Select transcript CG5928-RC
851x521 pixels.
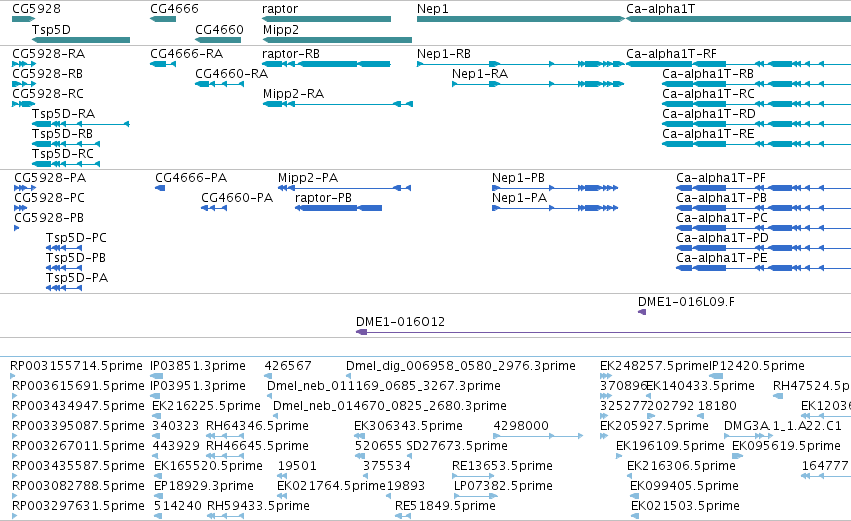[48, 94]
